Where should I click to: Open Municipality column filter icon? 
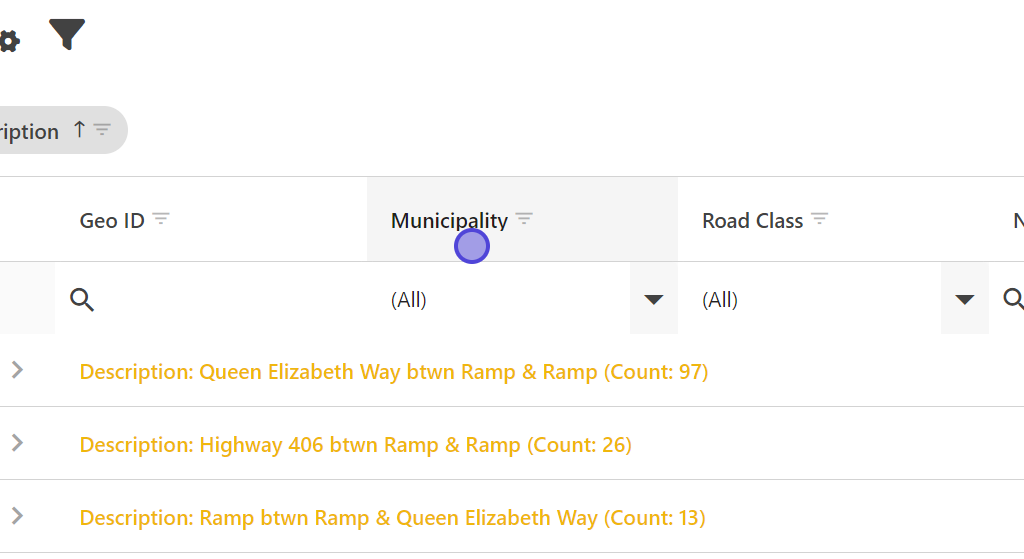[524, 219]
